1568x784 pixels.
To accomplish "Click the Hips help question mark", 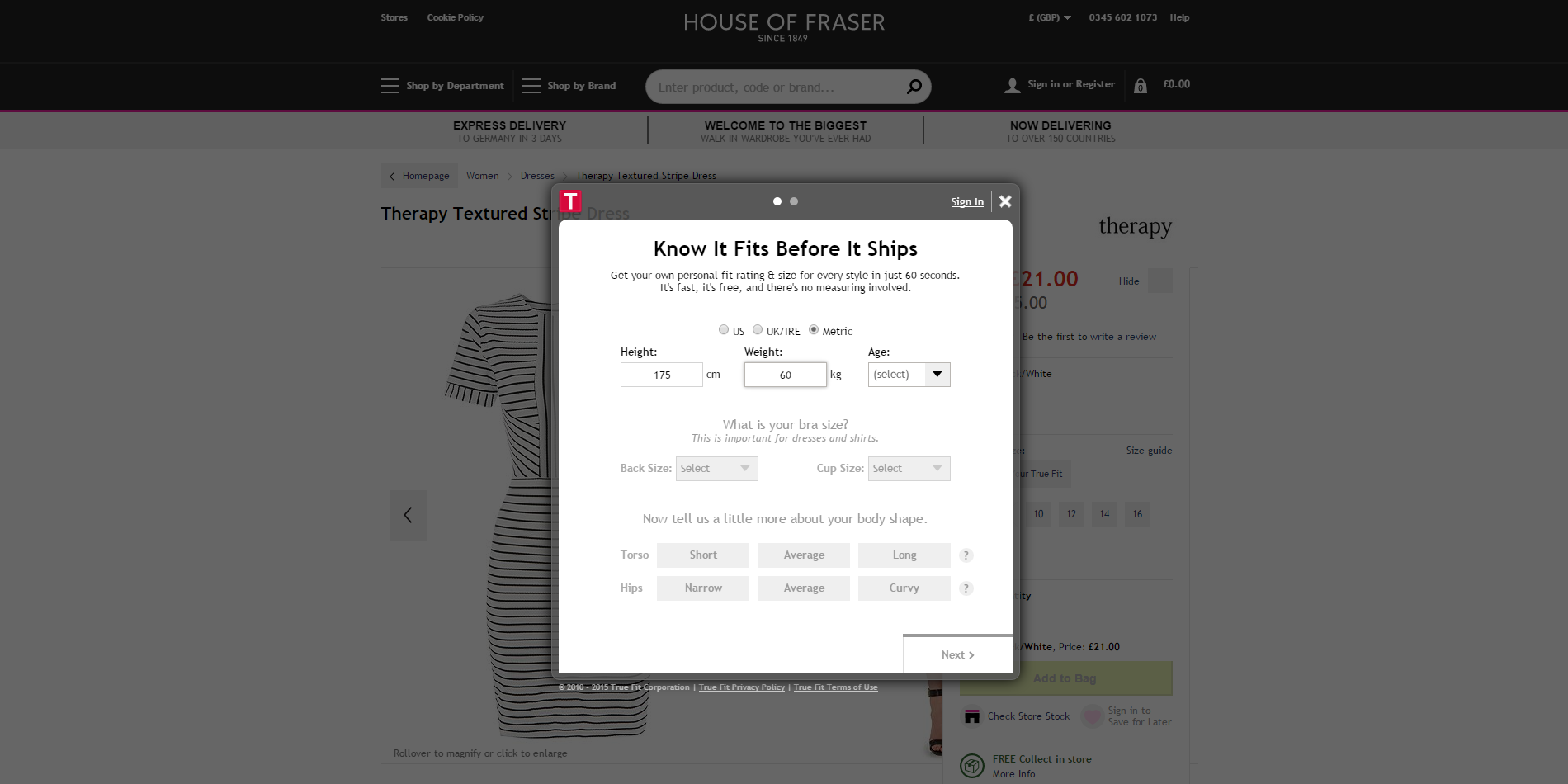I will point(966,588).
